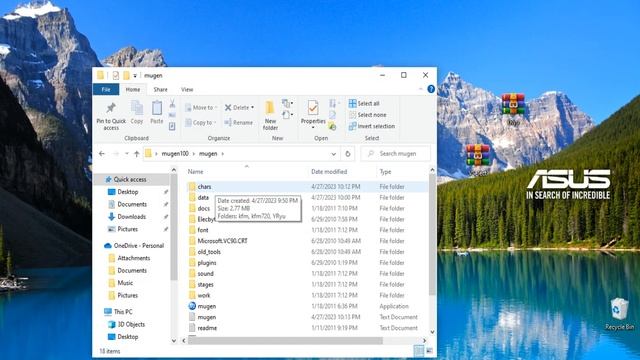Click This PC in navigation pane
The image size is (640, 360).
(x=123, y=312)
